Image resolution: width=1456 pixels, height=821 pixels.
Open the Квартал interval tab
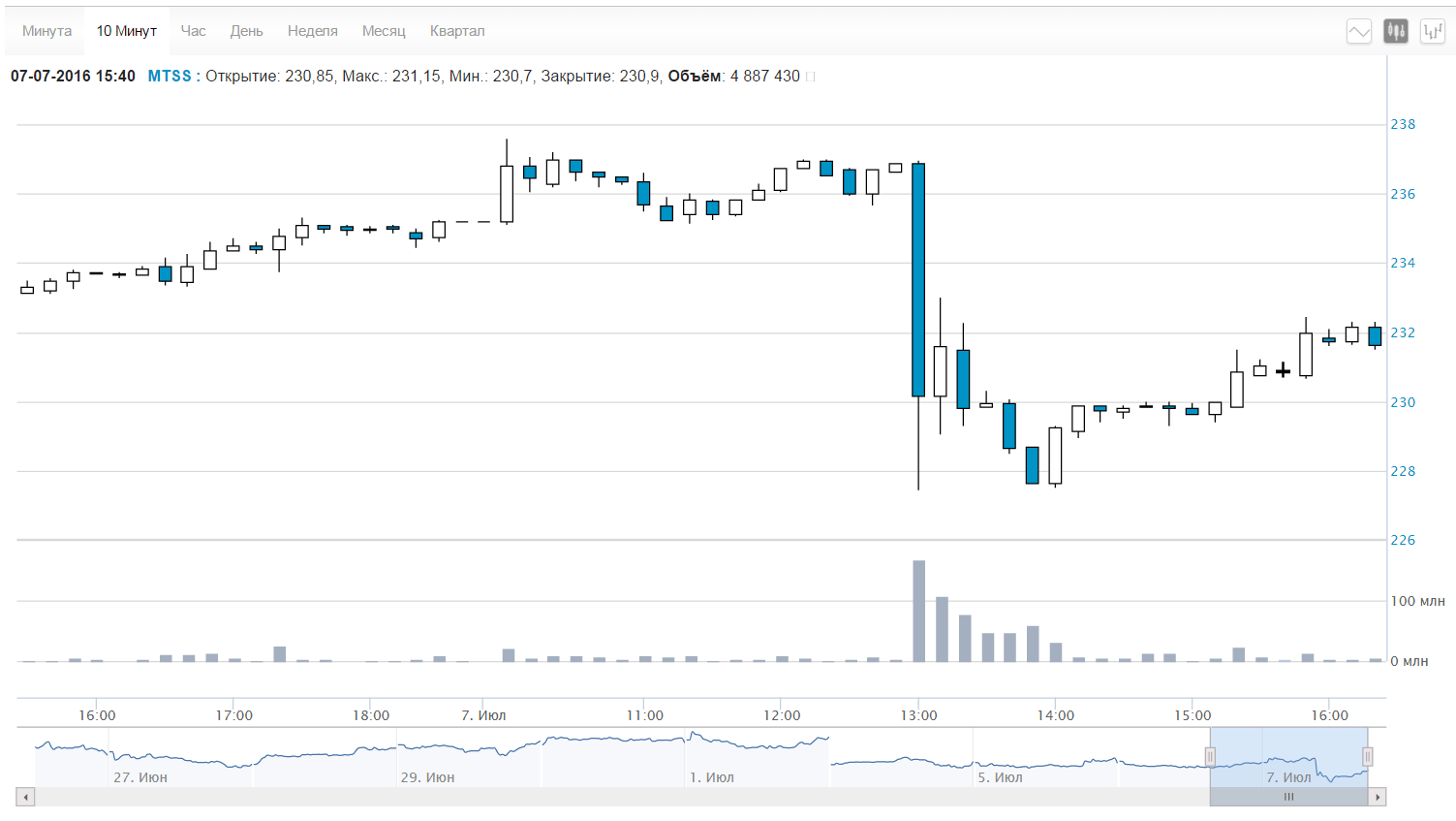[457, 31]
